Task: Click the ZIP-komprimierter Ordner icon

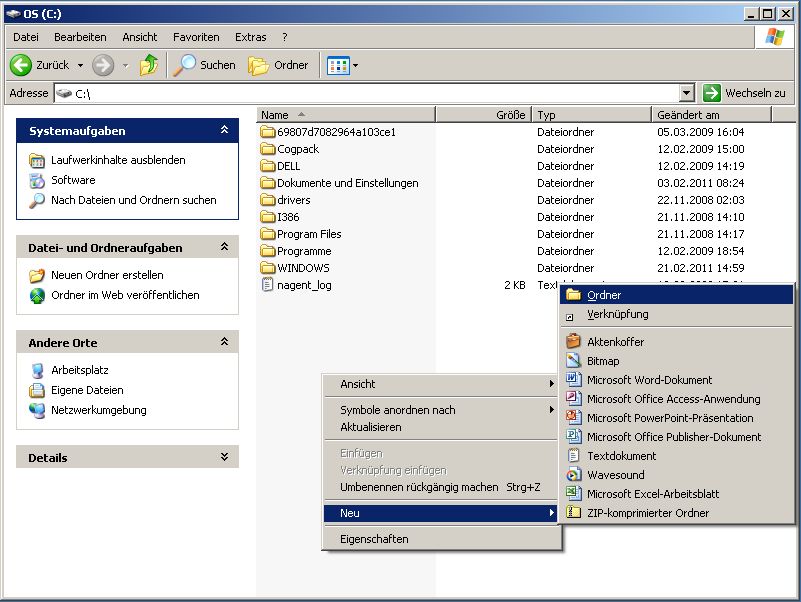Action: (x=573, y=512)
